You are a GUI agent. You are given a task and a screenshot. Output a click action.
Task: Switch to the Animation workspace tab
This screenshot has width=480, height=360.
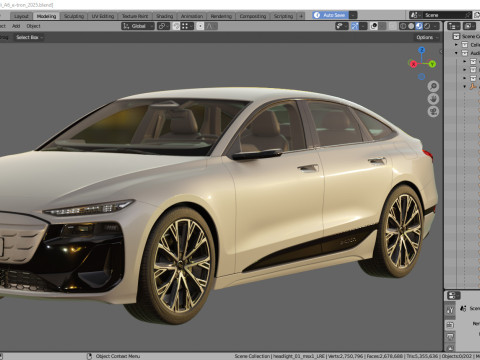pyautogui.click(x=192, y=16)
